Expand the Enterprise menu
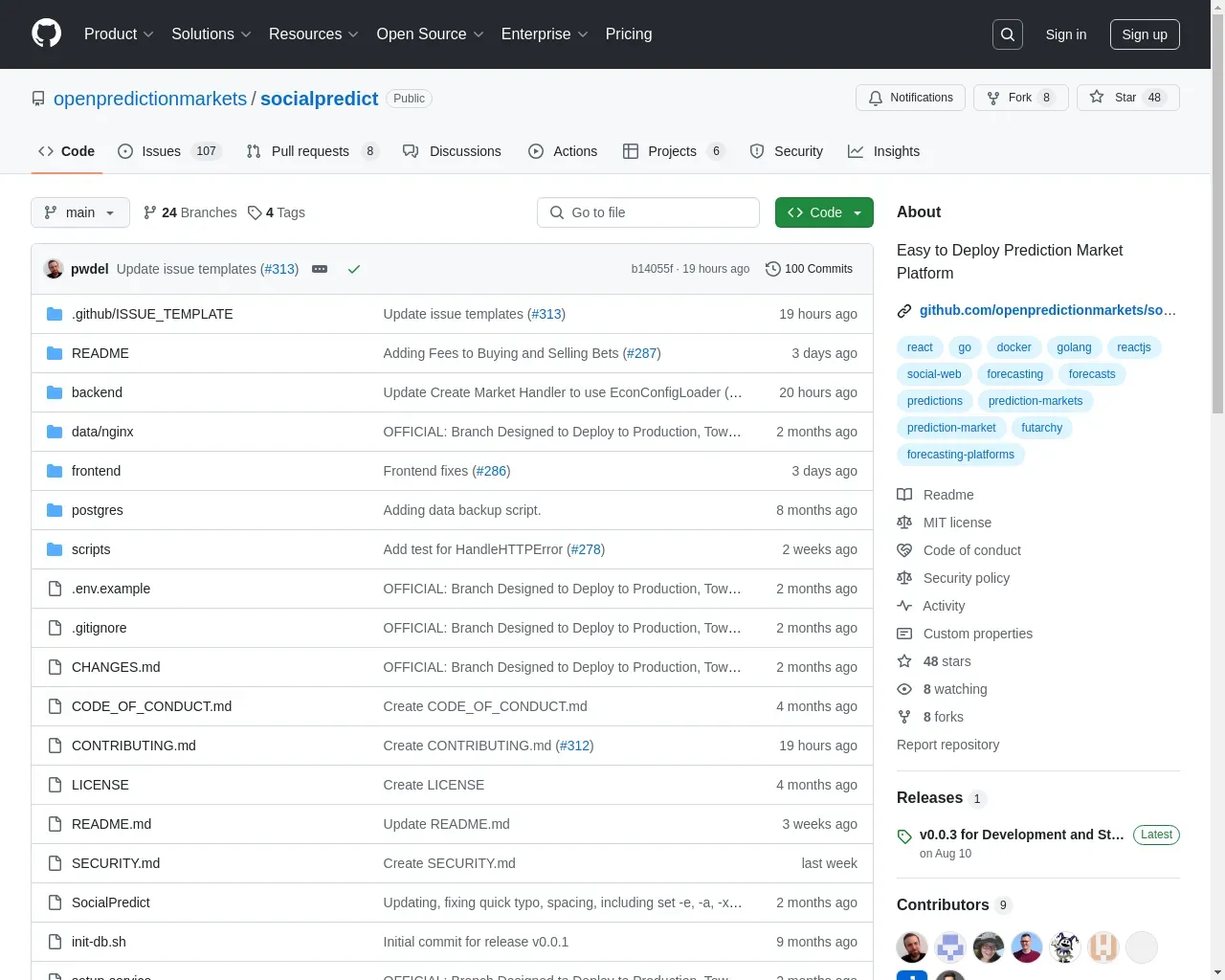 coord(545,34)
